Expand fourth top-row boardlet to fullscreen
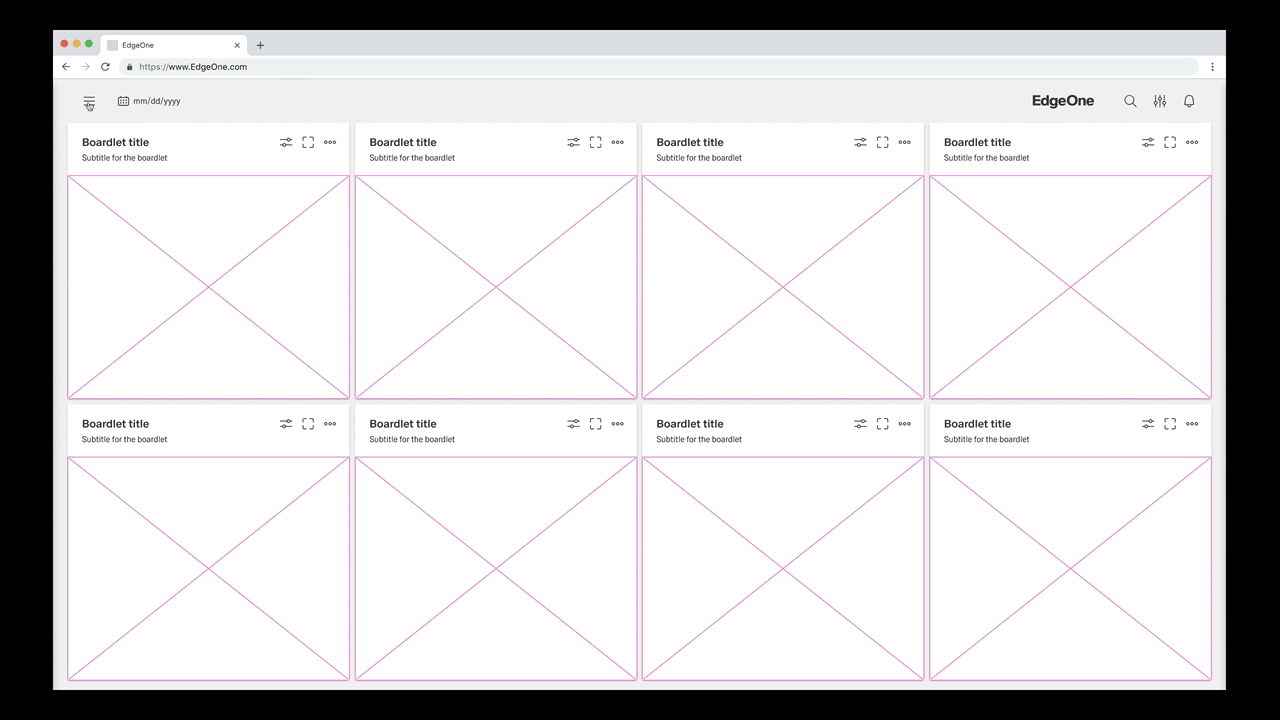The width and height of the screenshot is (1280, 720). pos(1170,143)
